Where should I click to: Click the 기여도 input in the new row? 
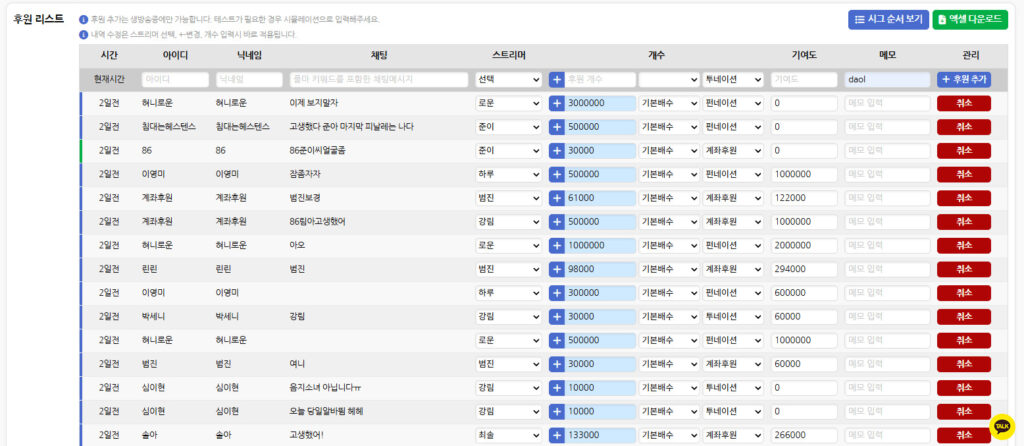[804, 80]
